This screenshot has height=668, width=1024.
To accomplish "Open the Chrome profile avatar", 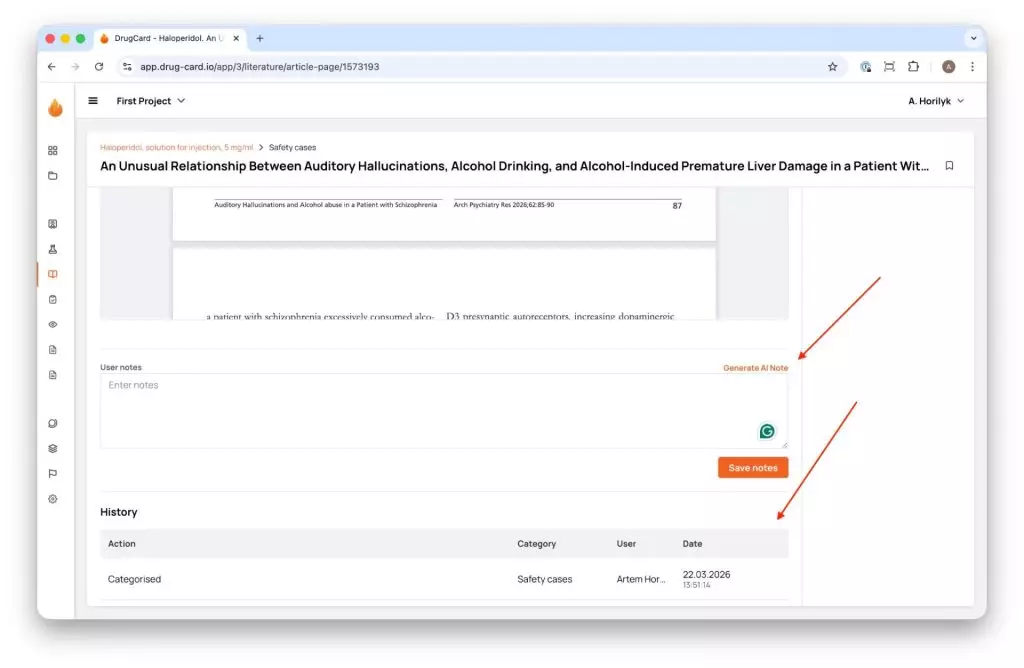I will pos(949,67).
